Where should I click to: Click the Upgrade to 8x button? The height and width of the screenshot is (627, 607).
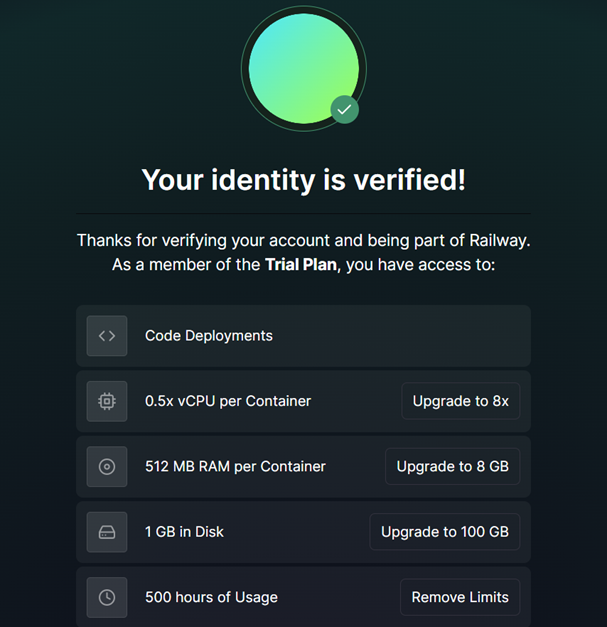point(461,401)
